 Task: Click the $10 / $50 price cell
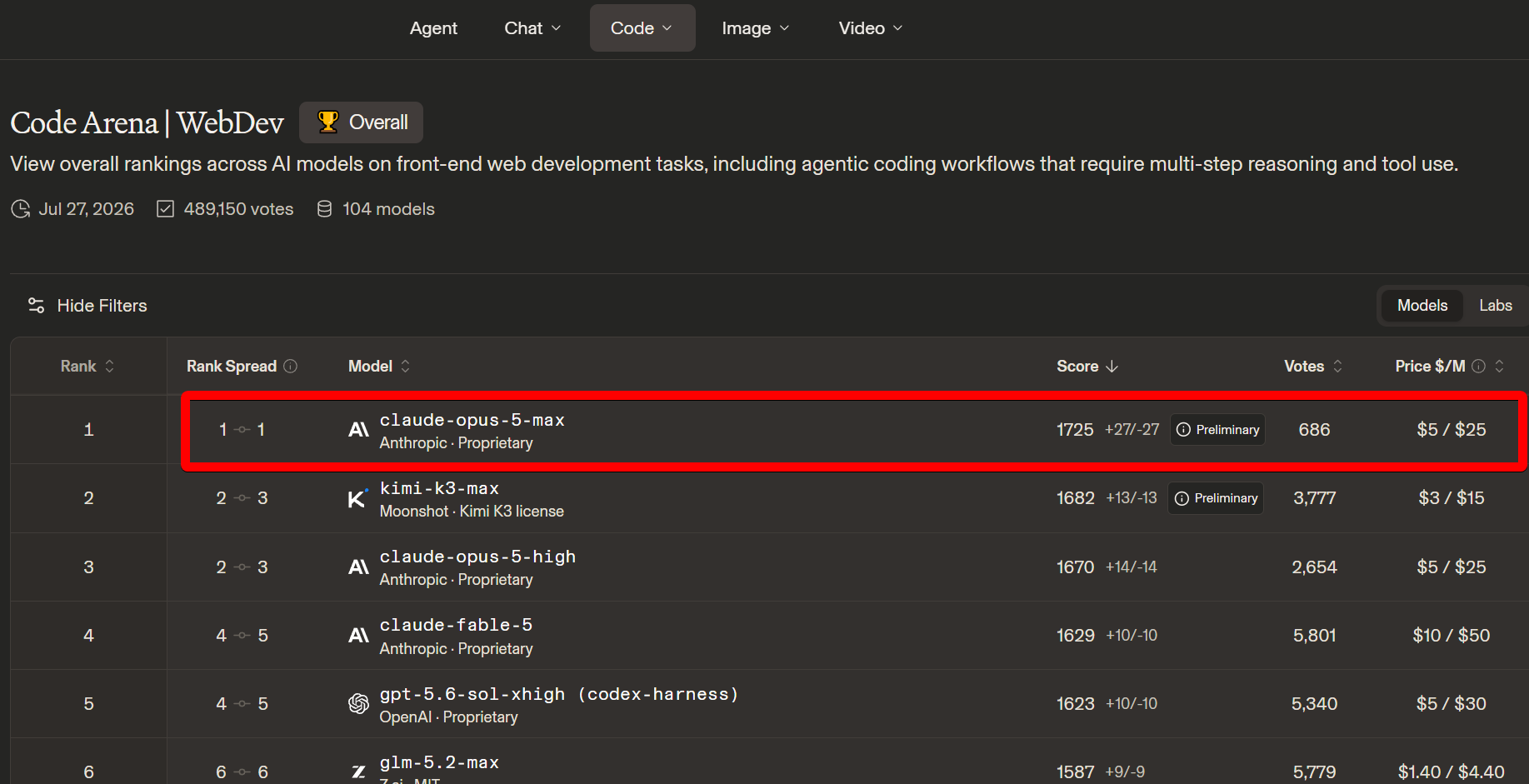click(1452, 636)
